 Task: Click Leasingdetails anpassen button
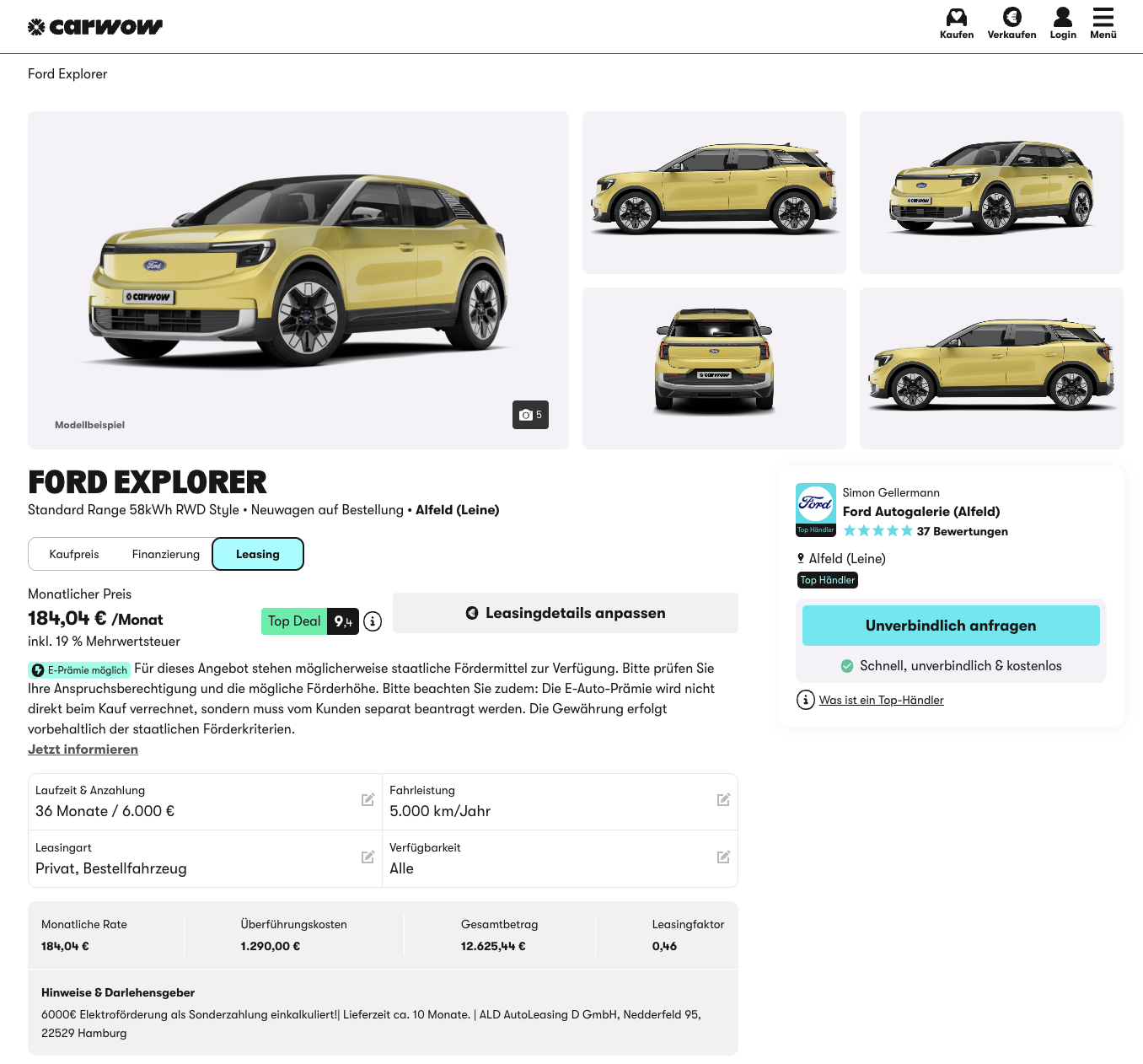pos(566,613)
